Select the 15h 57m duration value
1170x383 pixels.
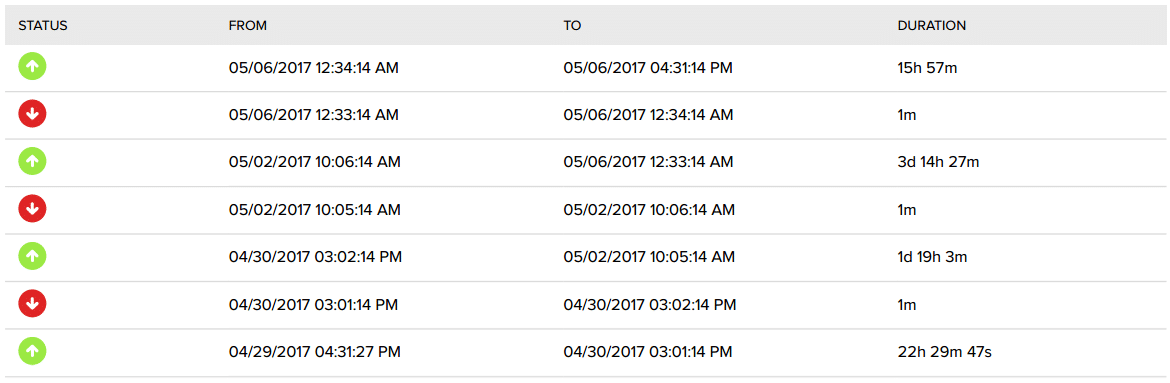(x=927, y=68)
